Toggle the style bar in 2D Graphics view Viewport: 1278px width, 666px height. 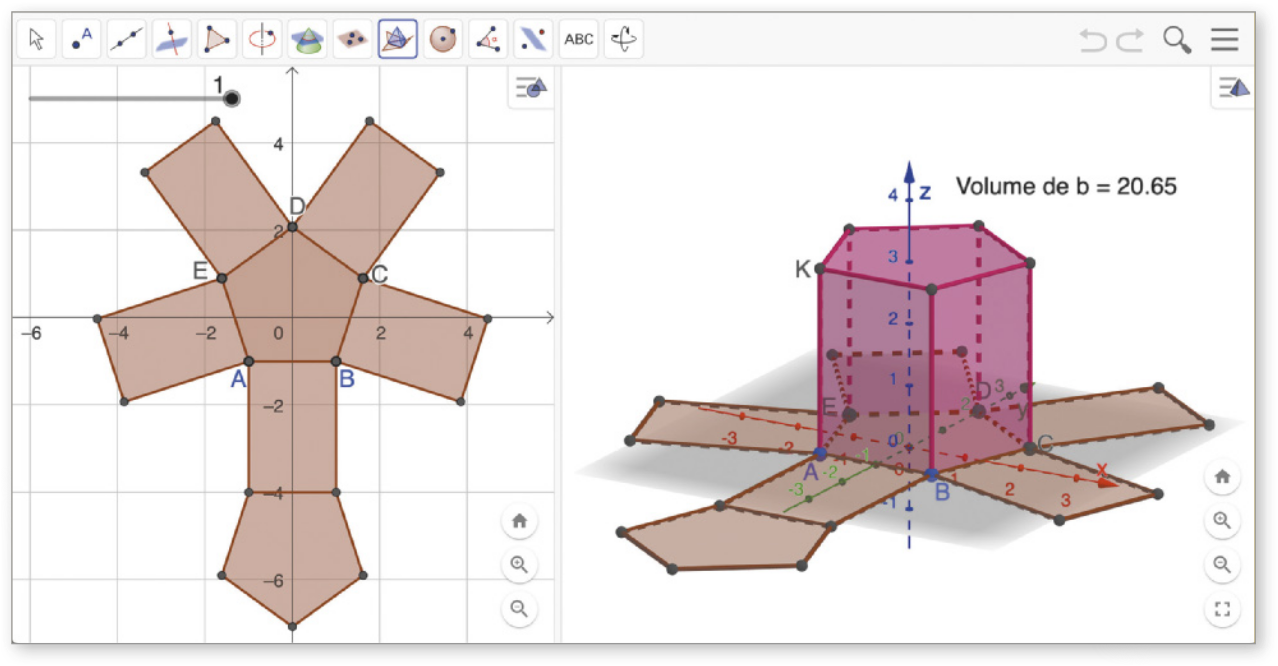click(530, 88)
